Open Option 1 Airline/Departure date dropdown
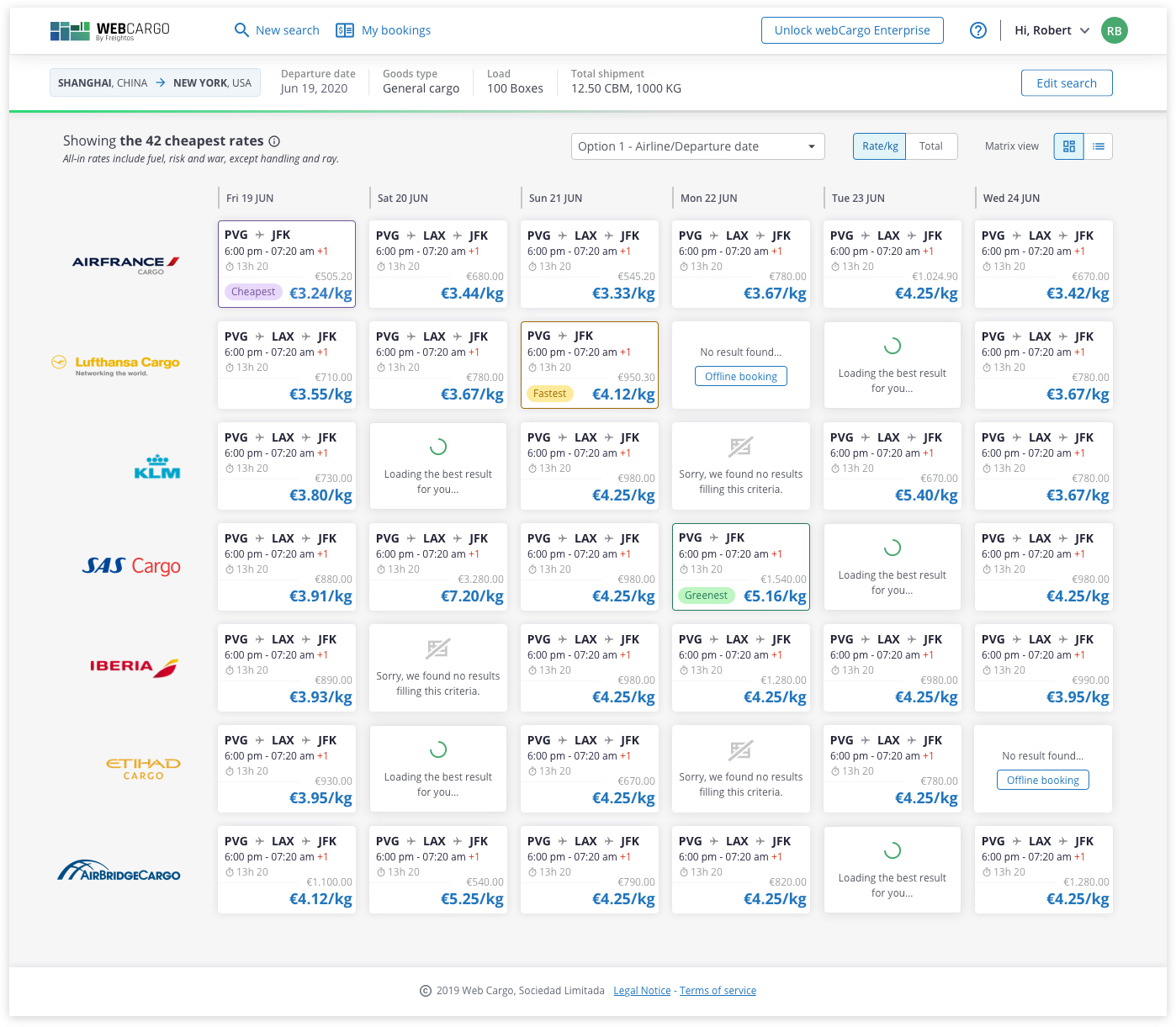The height and width of the screenshot is (1027, 1176). point(697,146)
